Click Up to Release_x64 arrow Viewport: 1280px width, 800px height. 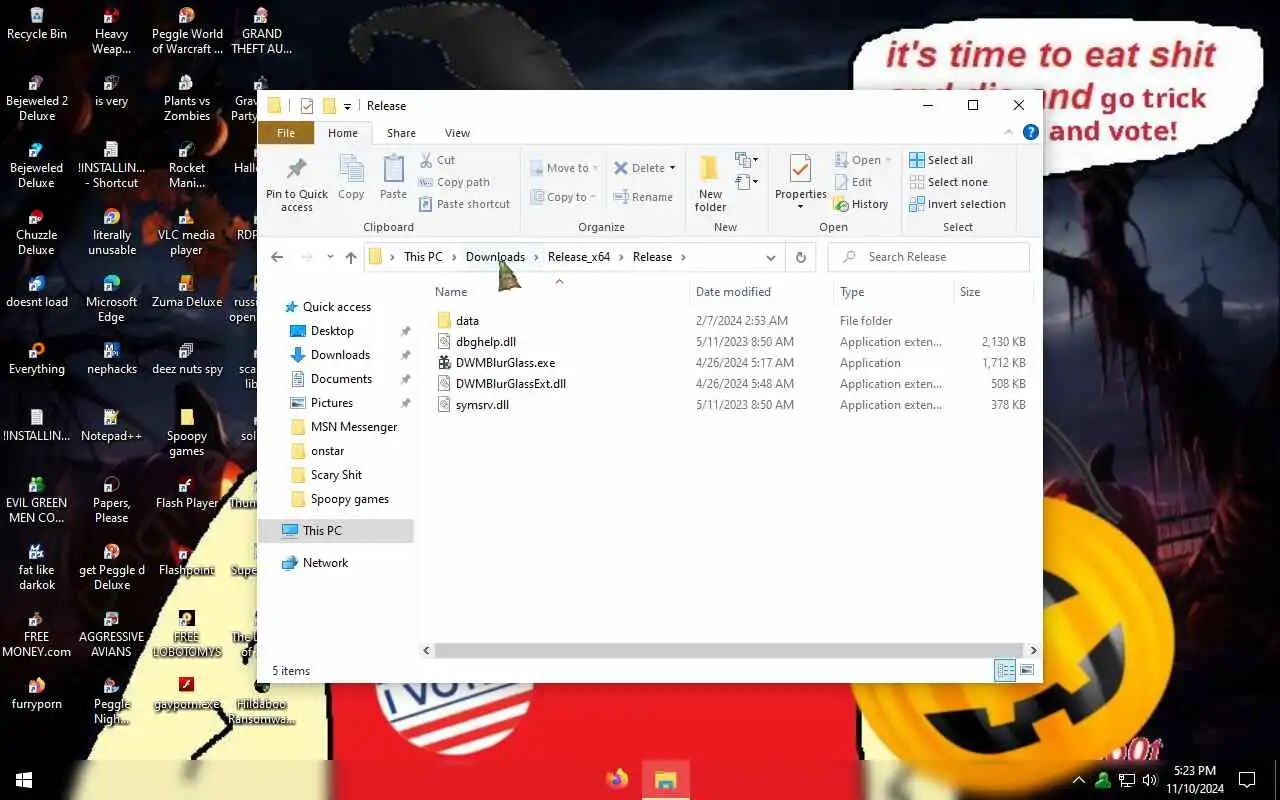pyautogui.click(x=351, y=257)
